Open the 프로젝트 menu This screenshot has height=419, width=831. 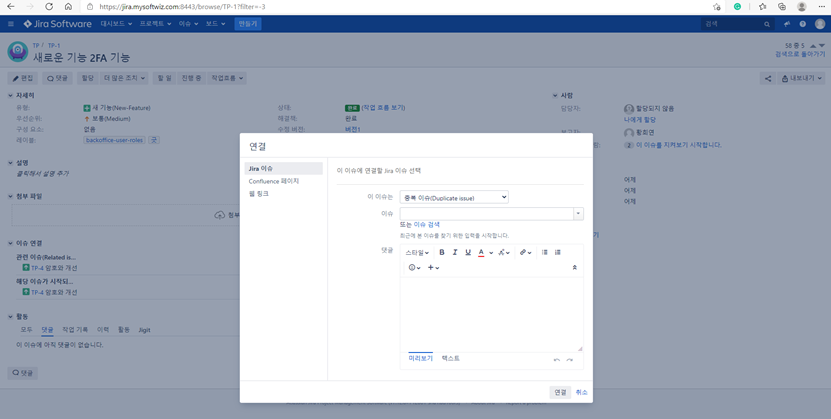click(x=155, y=24)
